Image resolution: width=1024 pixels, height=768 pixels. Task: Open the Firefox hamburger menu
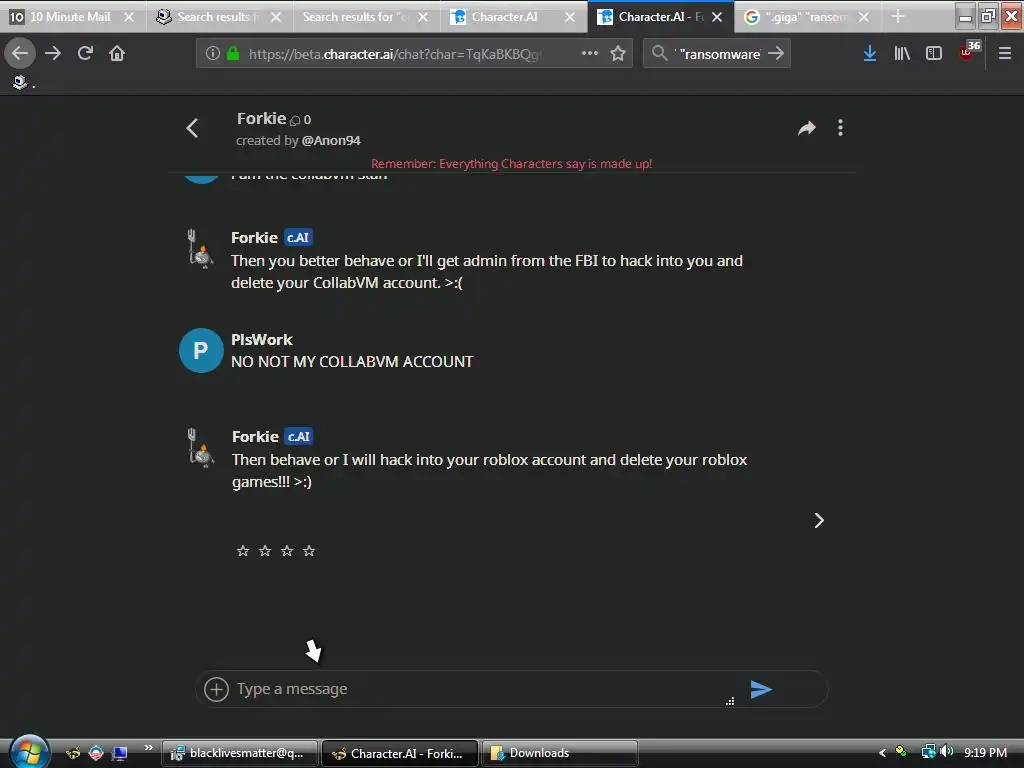click(1005, 54)
